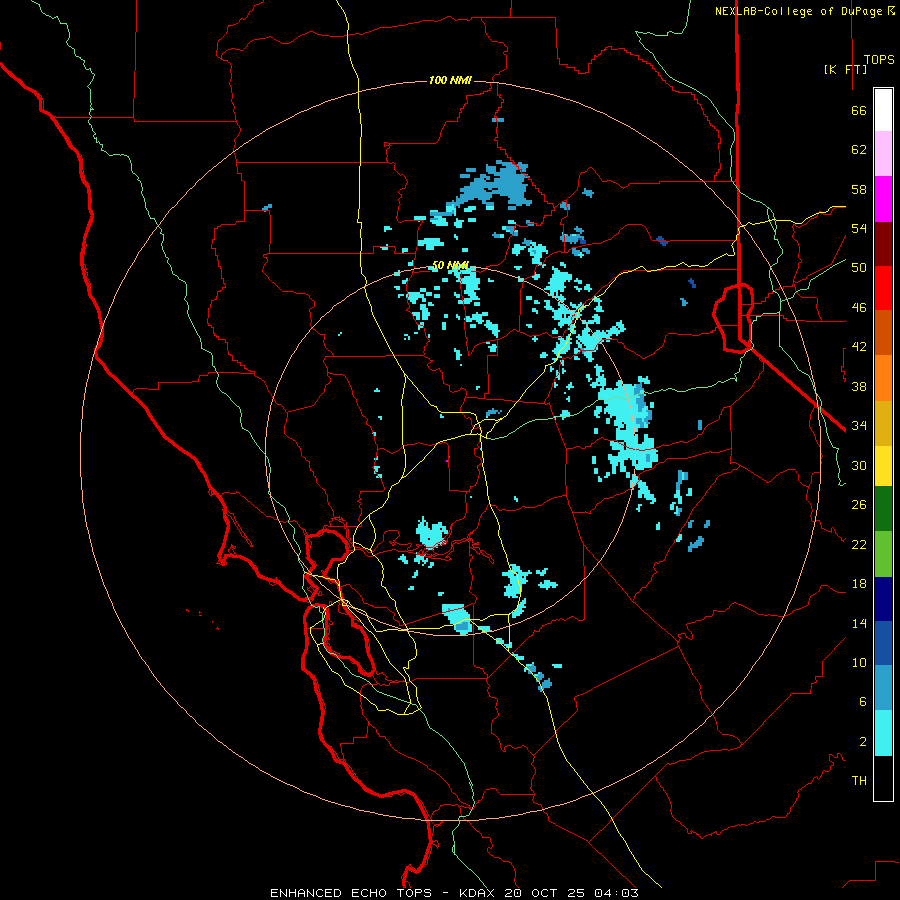Click the '50 NMI' range ring label
The image size is (900, 900).
450,265
